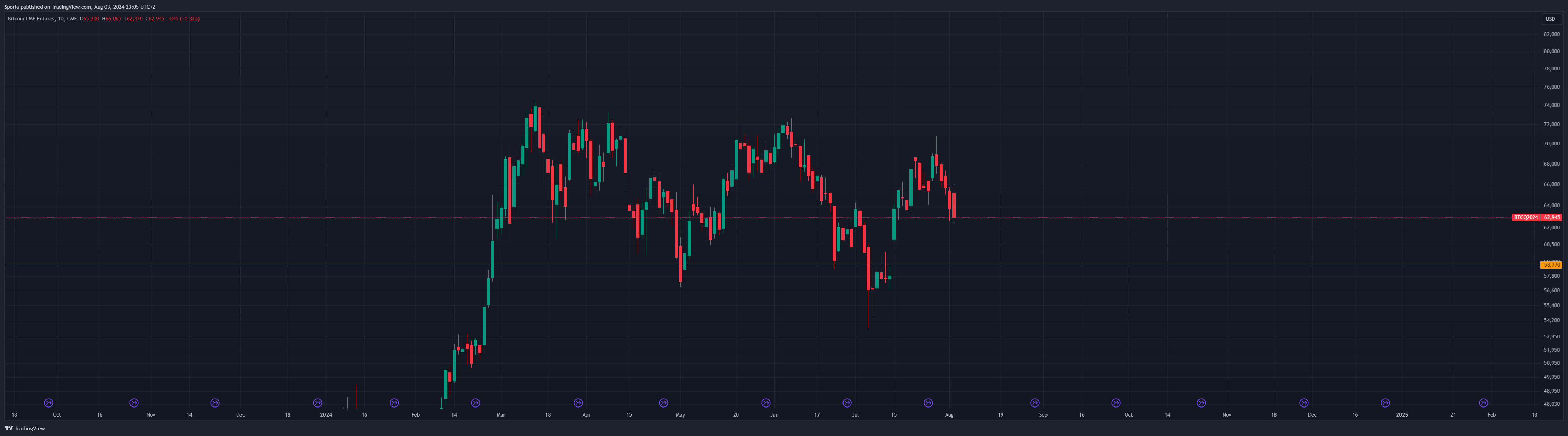Click the Sep date axis label
1568x436 pixels.
(x=1043, y=415)
